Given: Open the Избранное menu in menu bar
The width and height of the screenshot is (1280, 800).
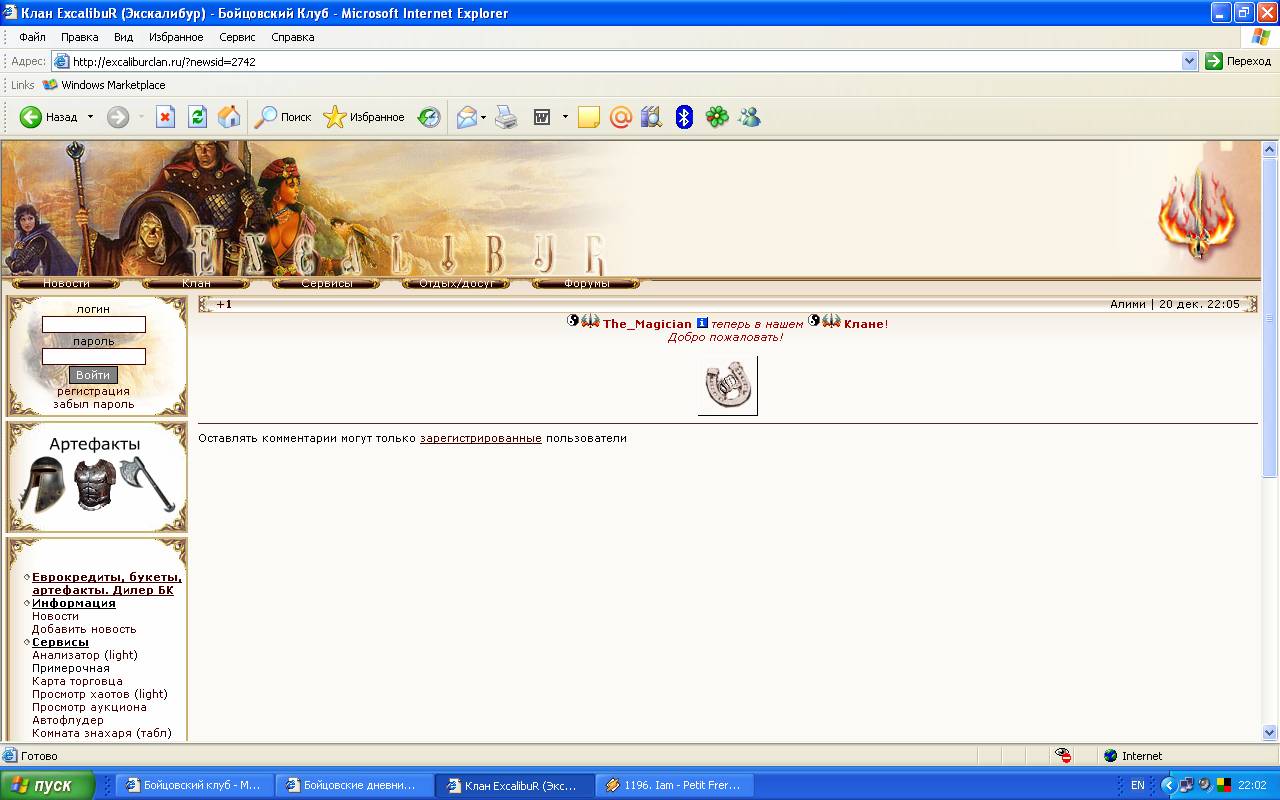Looking at the screenshot, I should point(176,37).
